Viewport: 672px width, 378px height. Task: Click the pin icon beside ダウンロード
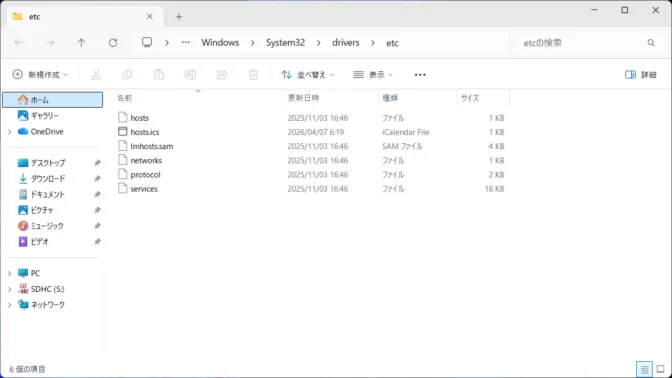[x=97, y=178]
